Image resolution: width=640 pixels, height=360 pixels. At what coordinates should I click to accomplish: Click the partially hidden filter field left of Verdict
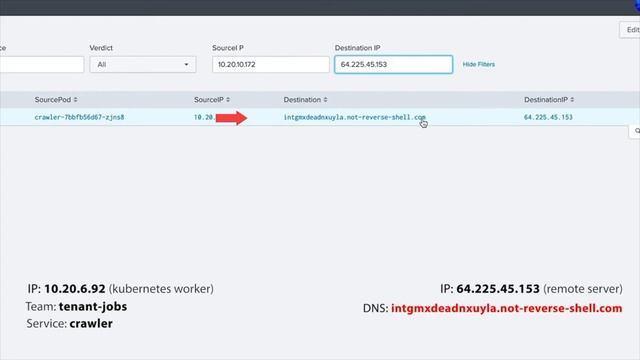(42, 64)
